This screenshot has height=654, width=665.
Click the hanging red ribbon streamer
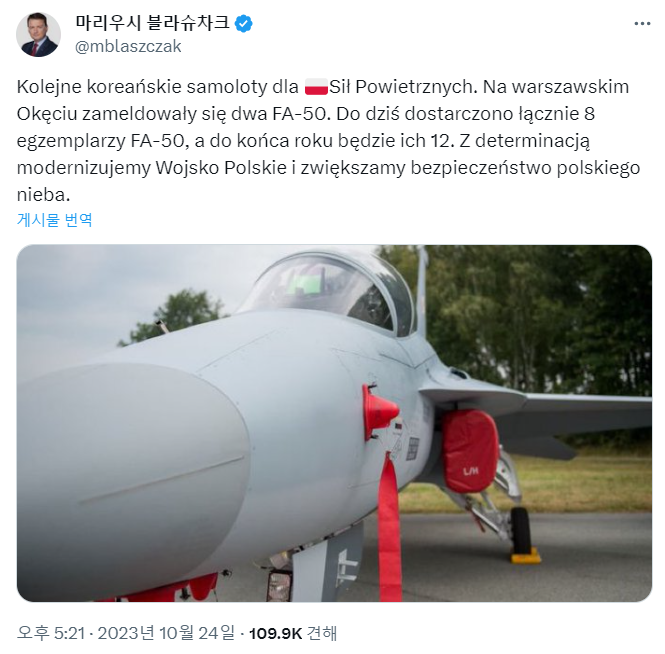click(389, 527)
